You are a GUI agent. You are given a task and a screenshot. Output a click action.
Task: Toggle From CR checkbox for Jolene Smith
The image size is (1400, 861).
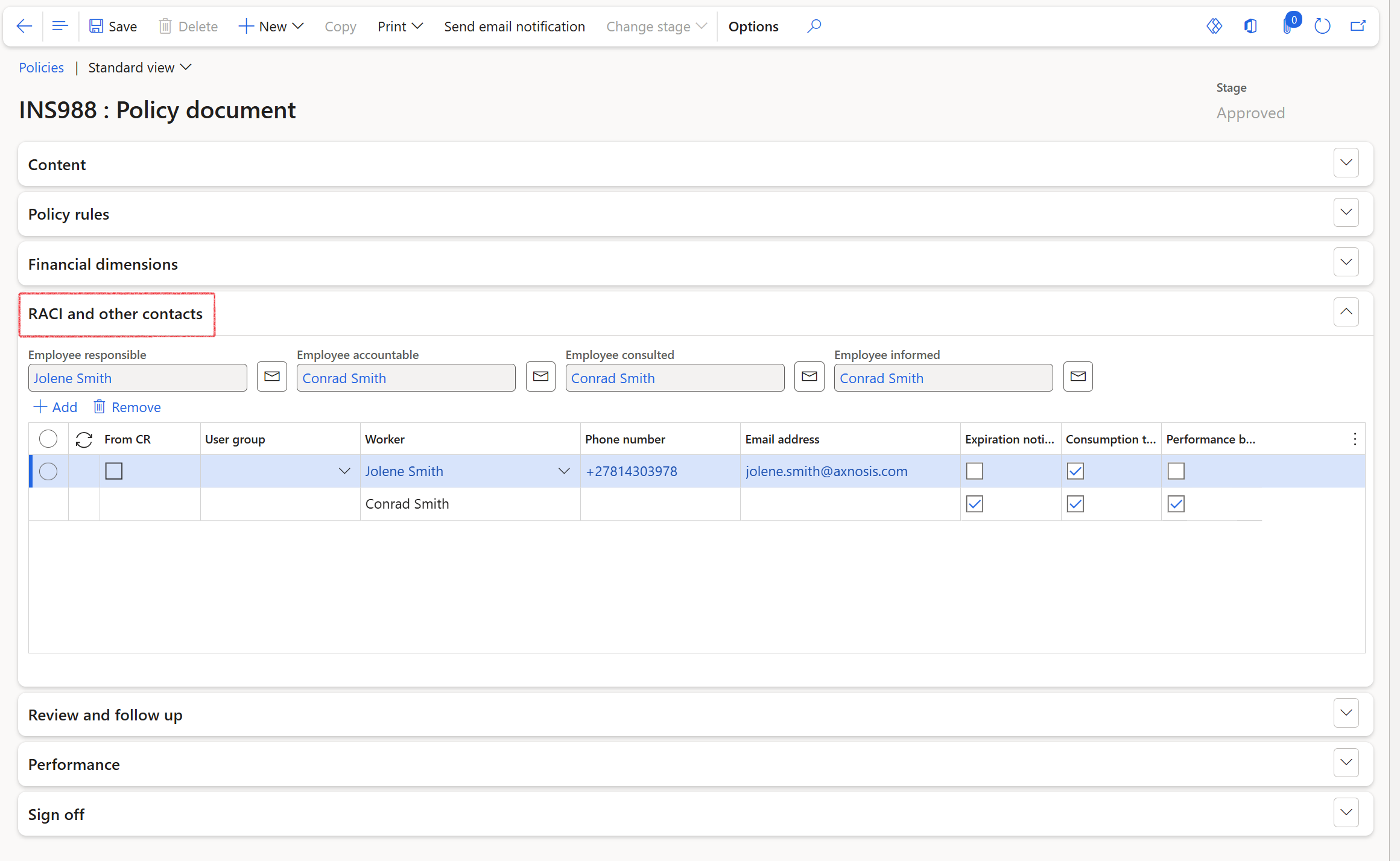point(114,471)
